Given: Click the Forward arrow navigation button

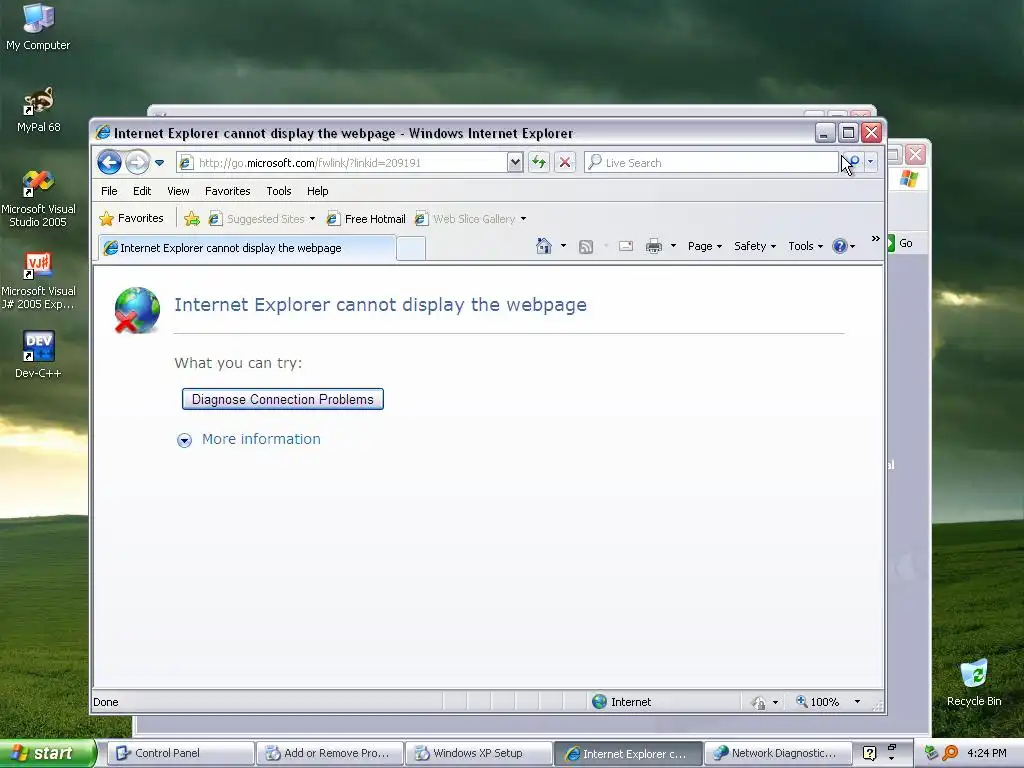Looking at the screenshot, I should (137, 163).
